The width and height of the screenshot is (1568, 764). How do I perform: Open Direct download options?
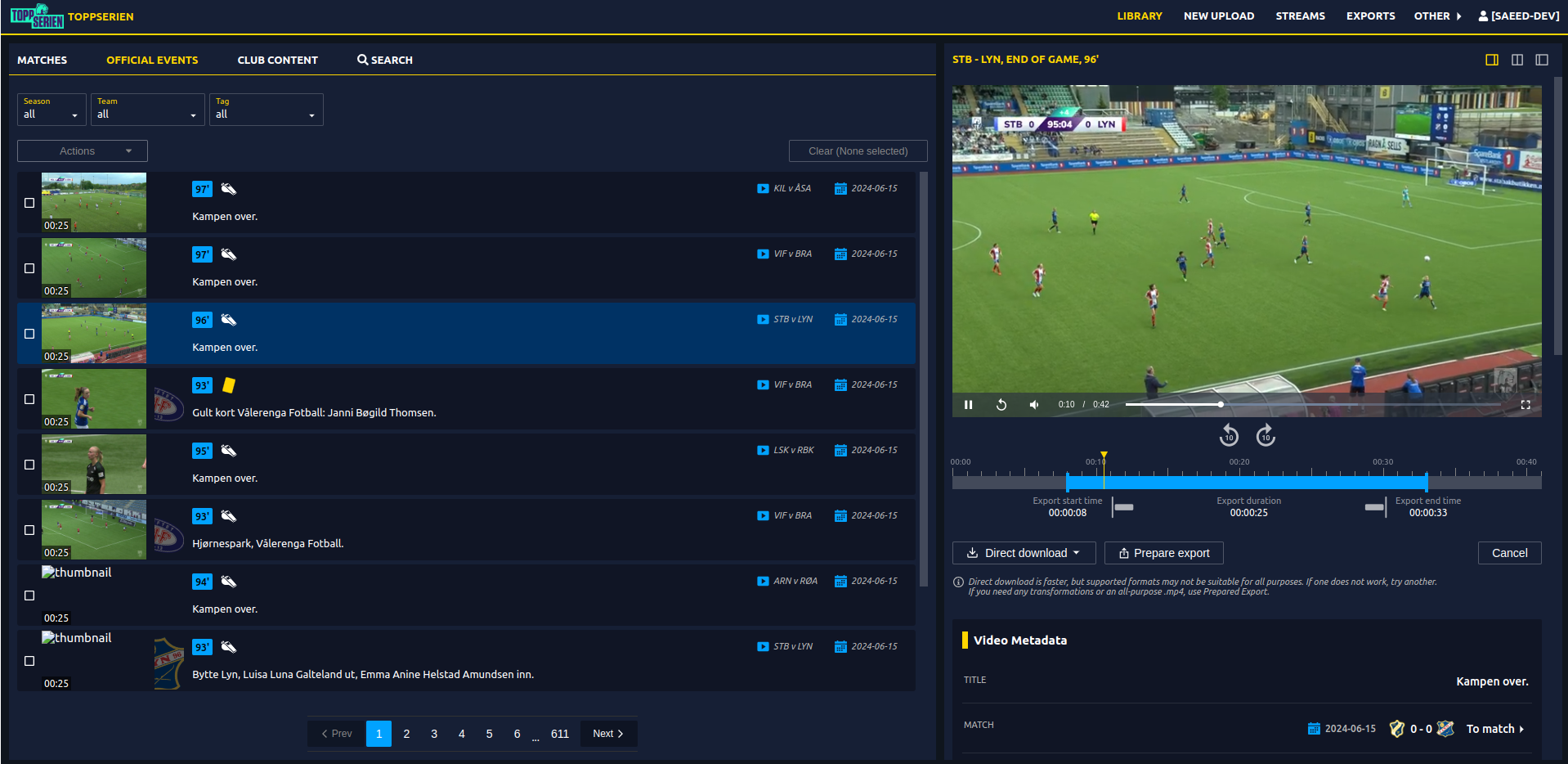1024,553
